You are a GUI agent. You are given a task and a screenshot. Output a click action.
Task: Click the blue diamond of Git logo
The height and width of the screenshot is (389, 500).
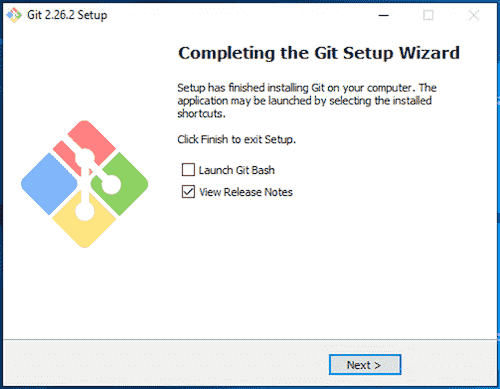(49, 184)
